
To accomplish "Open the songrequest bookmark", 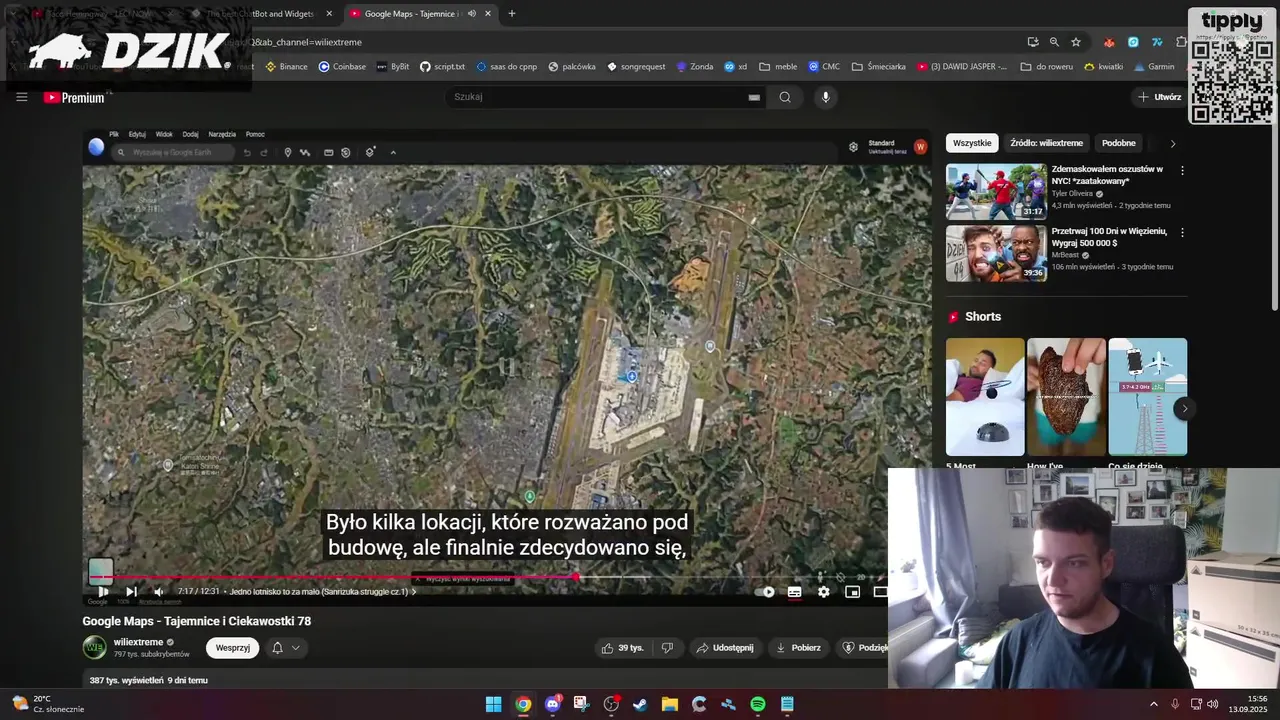I will point(636,67).
